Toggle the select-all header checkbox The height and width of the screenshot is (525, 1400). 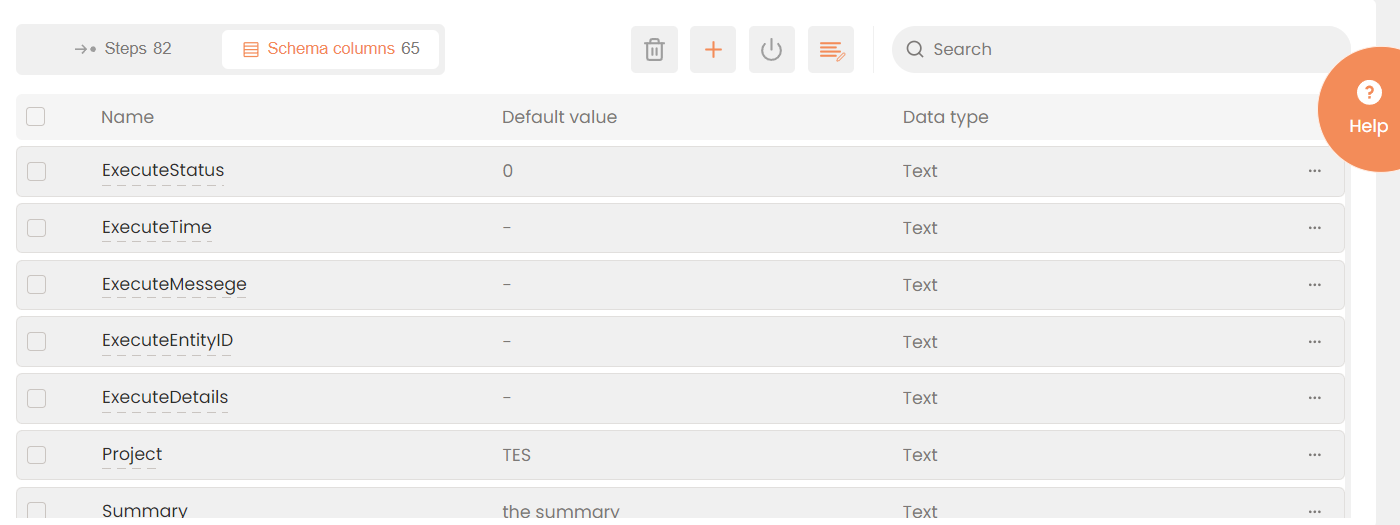[36, 117]
